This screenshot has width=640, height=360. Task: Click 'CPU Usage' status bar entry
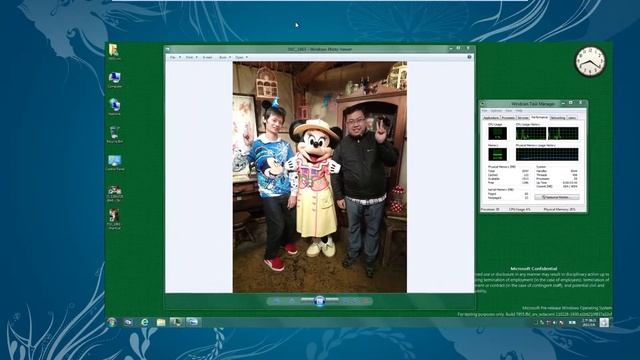520,209
